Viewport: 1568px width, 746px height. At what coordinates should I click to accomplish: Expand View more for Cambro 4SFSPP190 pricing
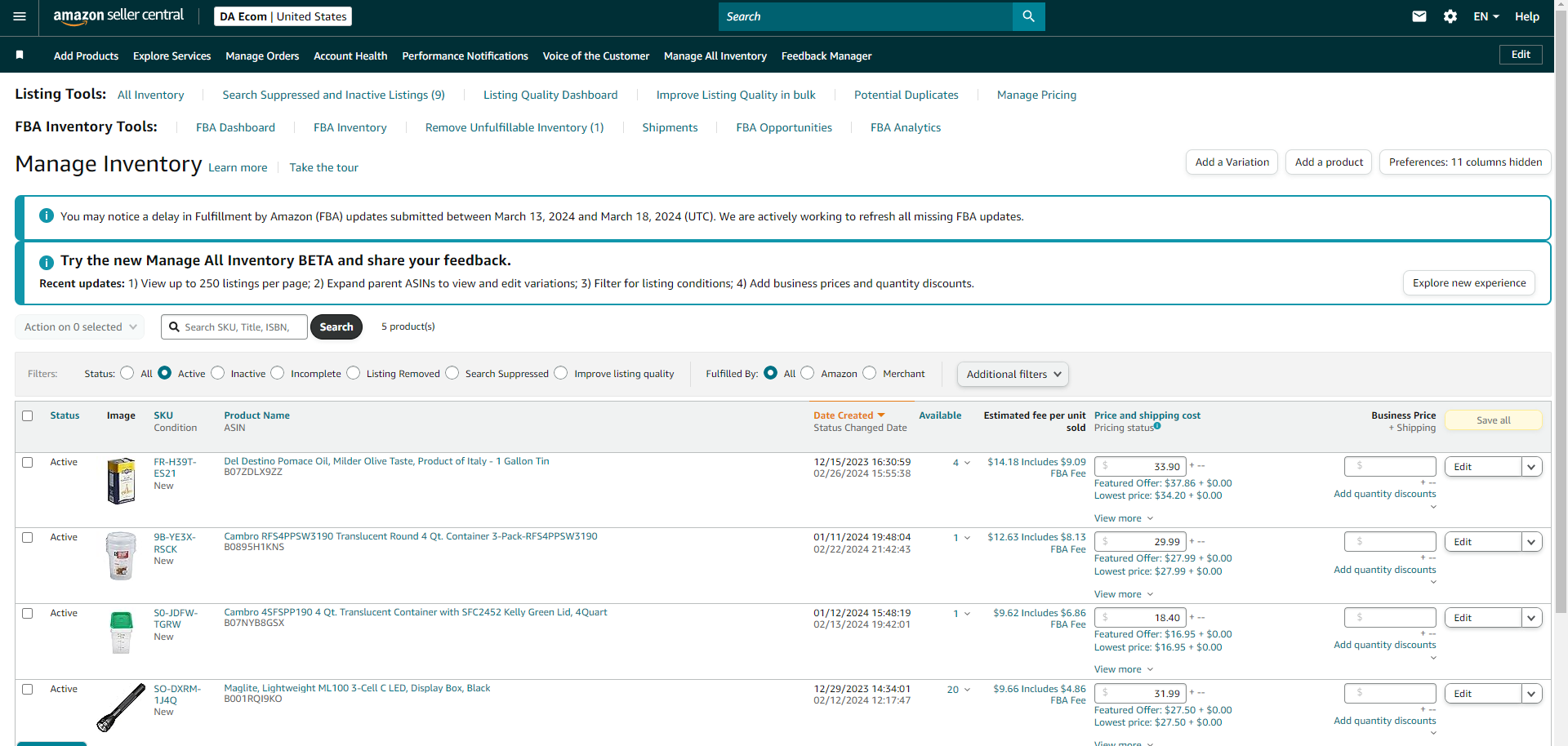coord(1124,669)
